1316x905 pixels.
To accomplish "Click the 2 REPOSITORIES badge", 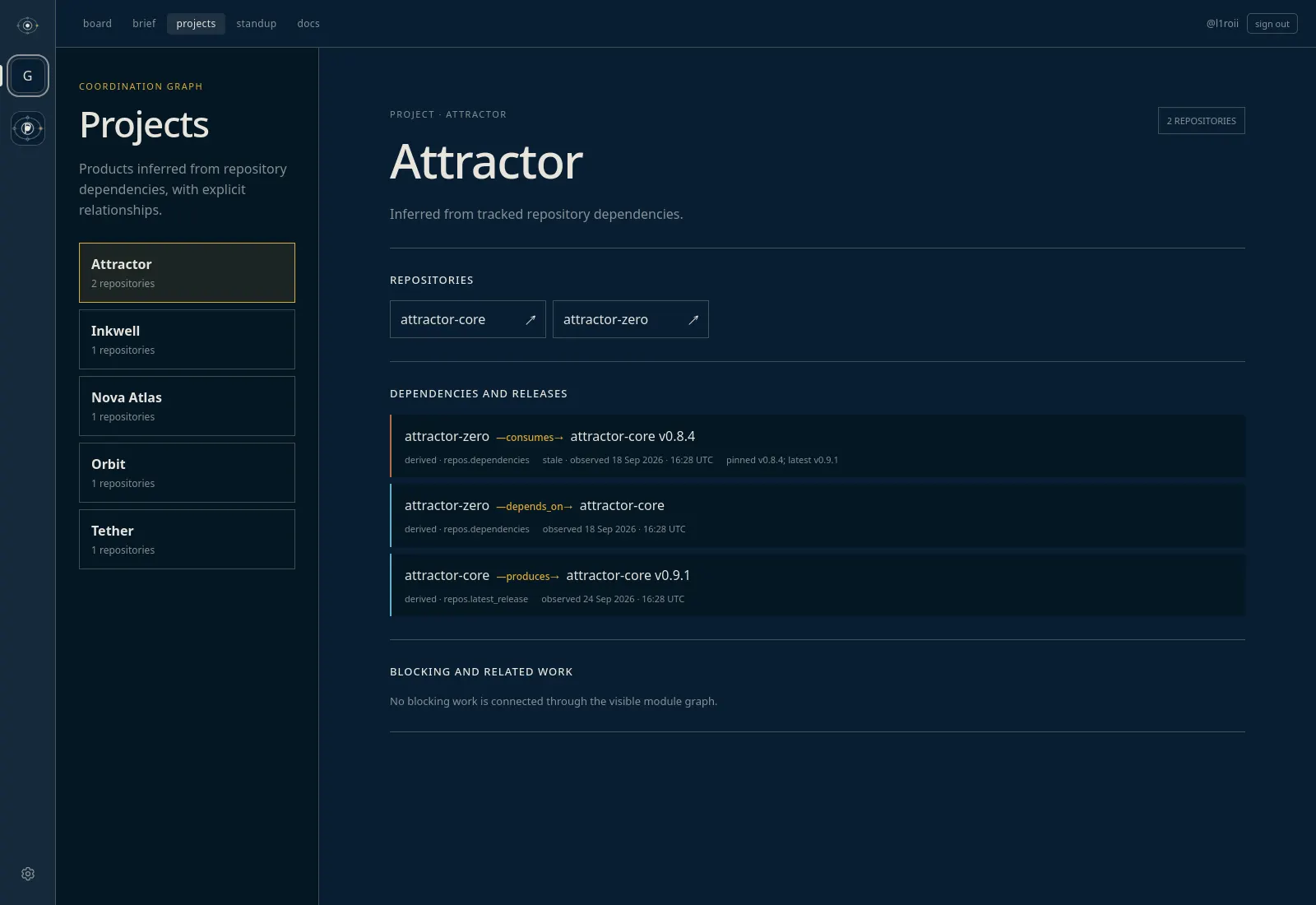I will pyautogui.click(x=1201, y=121).
